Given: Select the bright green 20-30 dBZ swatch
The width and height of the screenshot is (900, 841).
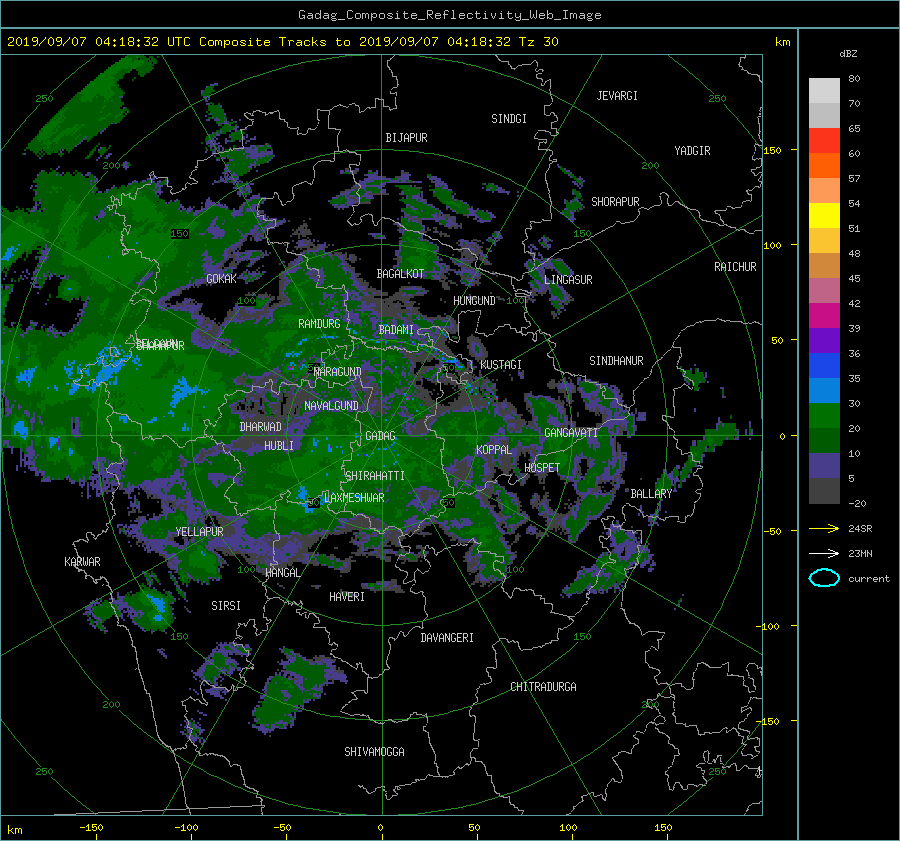Looking at the screenshot, I should [x=824, y=416].
